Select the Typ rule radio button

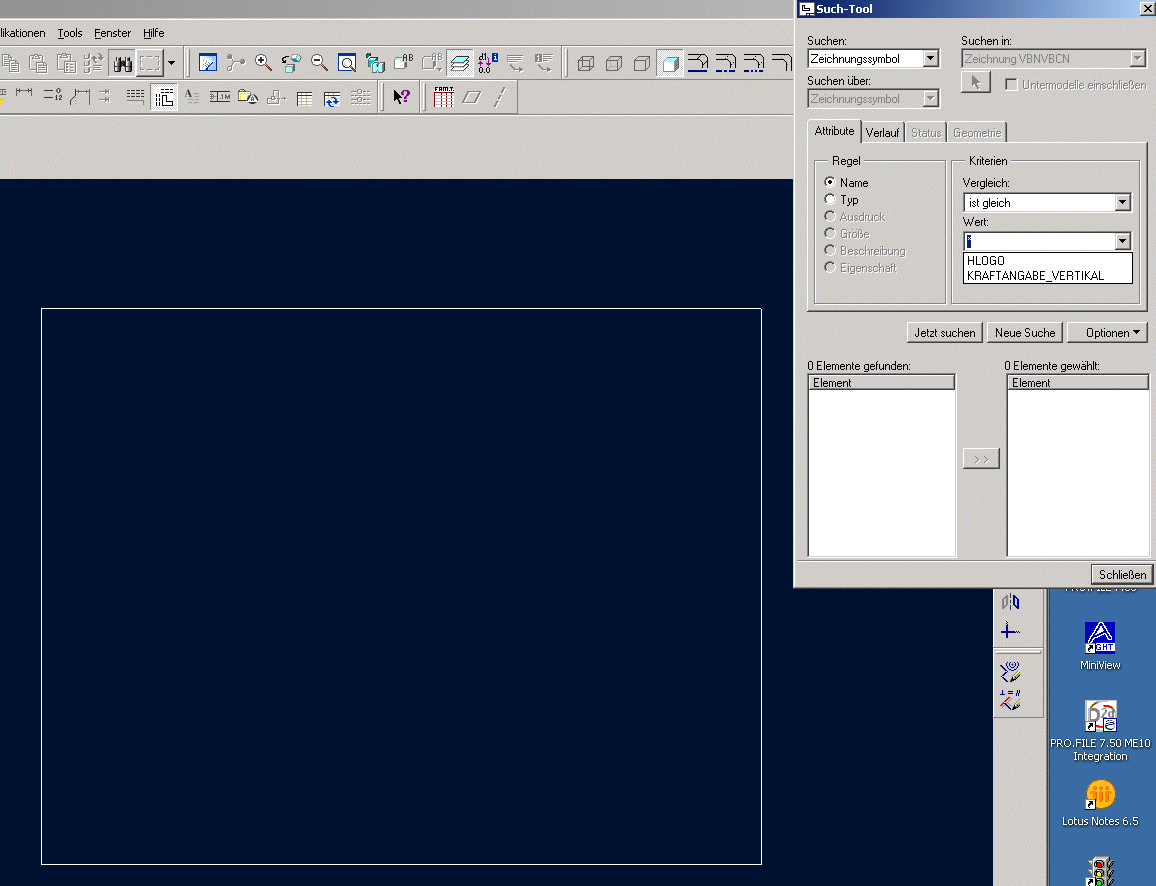(x=830, y=199)
